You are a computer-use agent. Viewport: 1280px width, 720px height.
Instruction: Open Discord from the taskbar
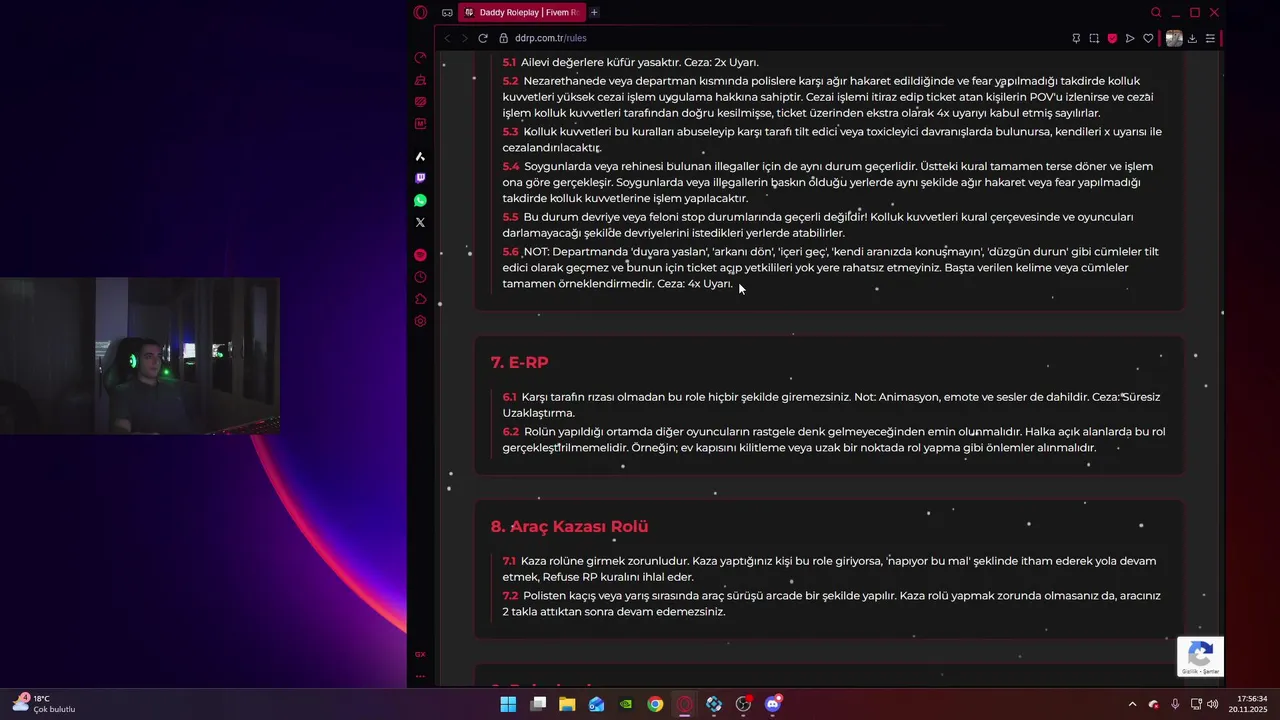click(772, 704)
